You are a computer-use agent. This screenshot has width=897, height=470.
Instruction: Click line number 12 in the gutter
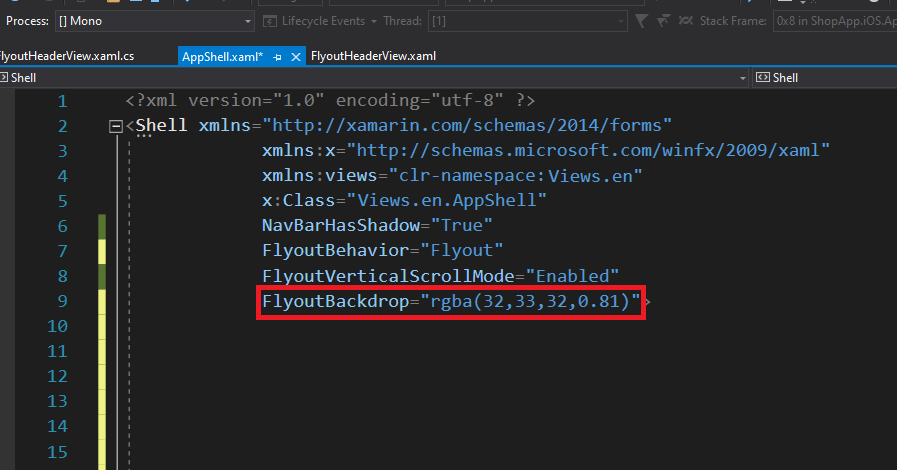57,377
